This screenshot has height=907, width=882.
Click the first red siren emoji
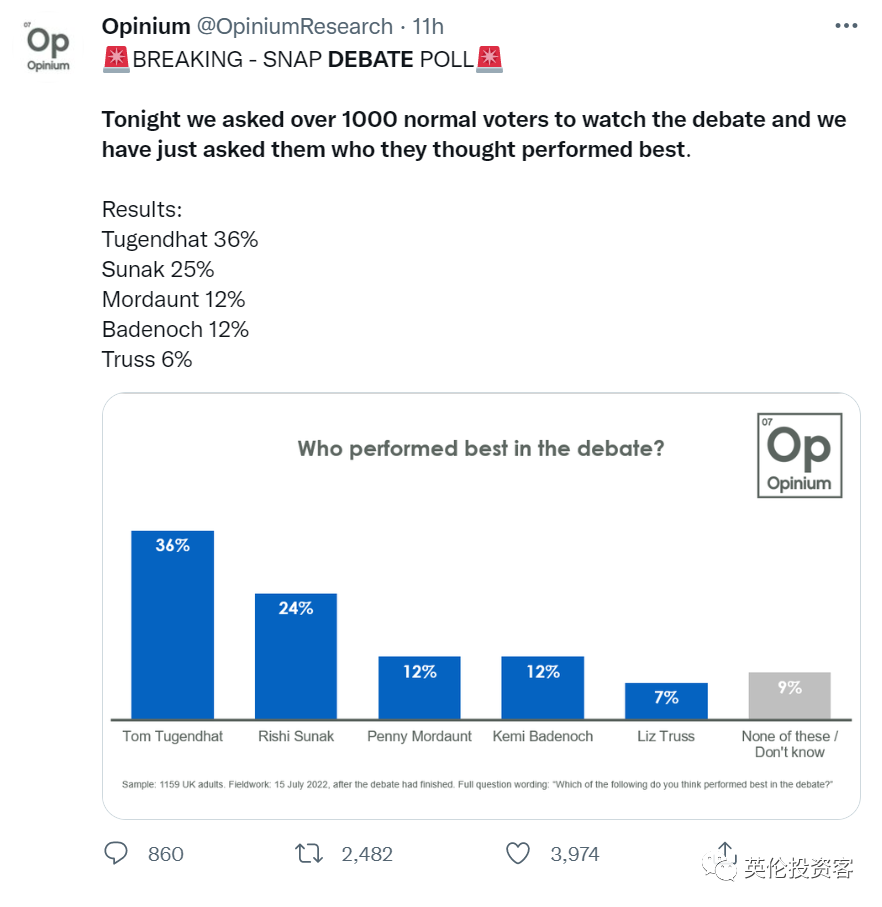tap(116, 59)
